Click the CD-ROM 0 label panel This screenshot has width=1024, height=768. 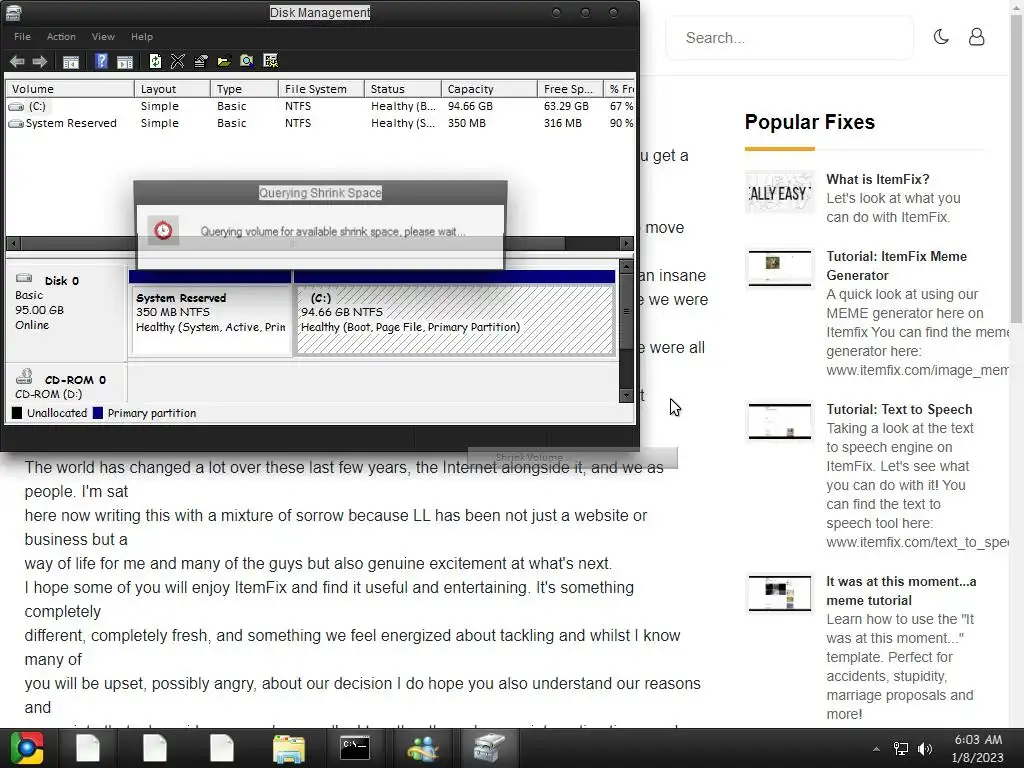click(65, 384)
